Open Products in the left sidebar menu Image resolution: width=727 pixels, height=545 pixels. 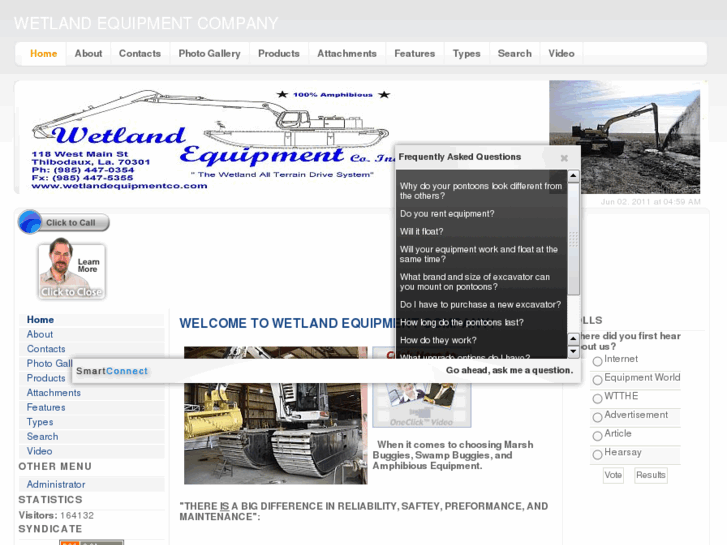tap(46, 378)
